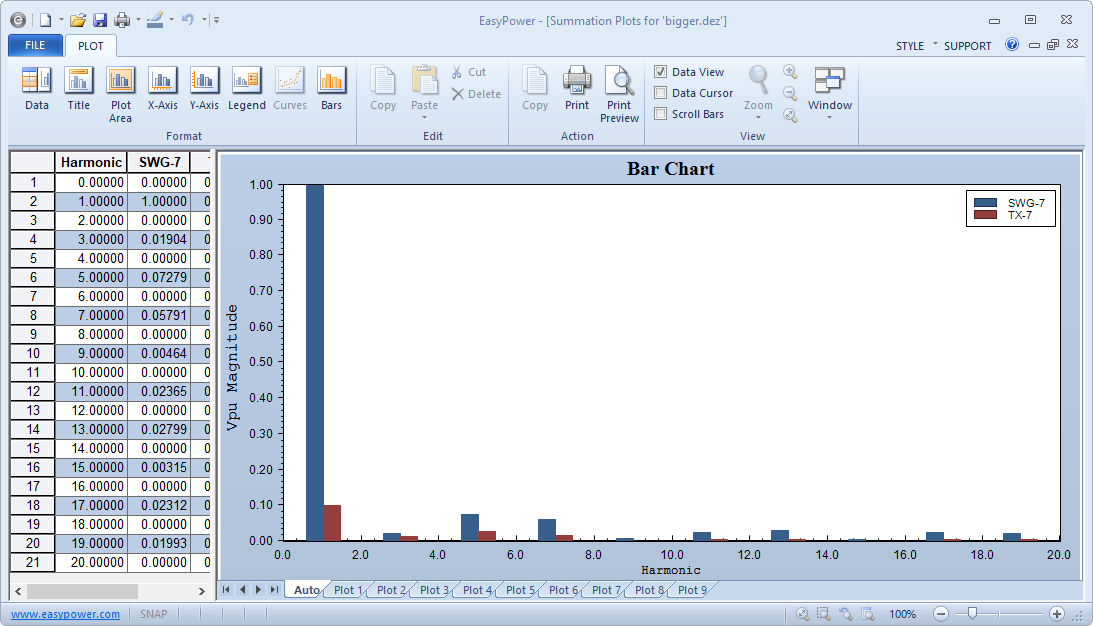Expand the Window dropdown
Viewport: 1093px width, 626px height.
click(x=830, y=95)
